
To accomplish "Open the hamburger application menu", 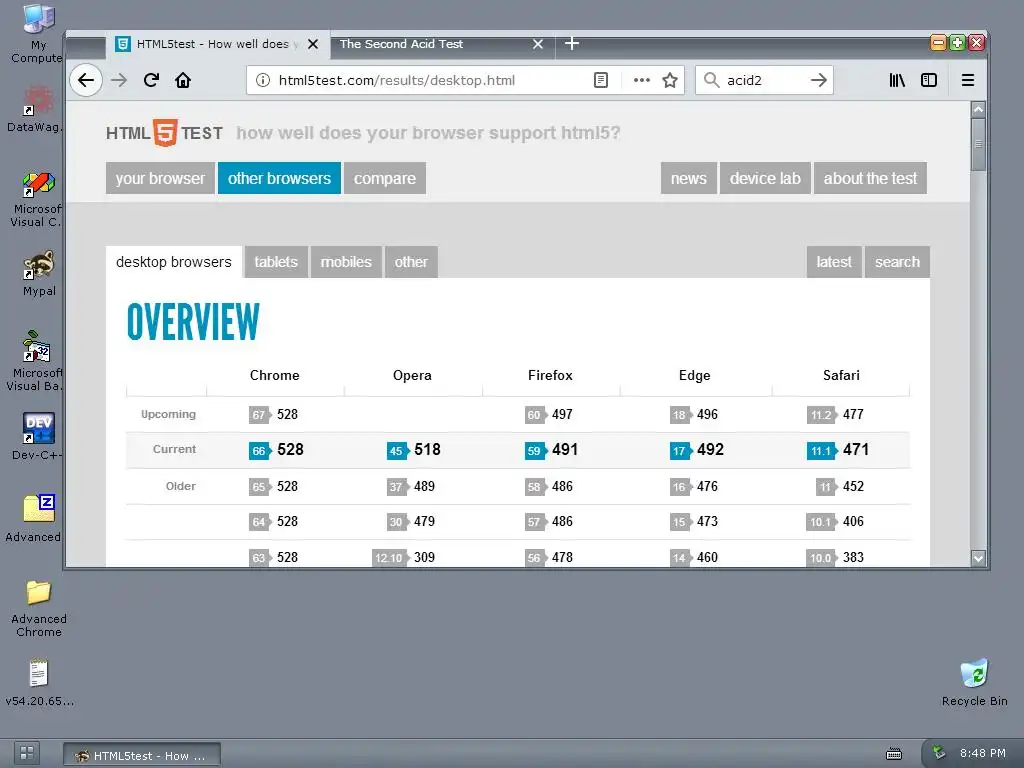I will 968,80.
